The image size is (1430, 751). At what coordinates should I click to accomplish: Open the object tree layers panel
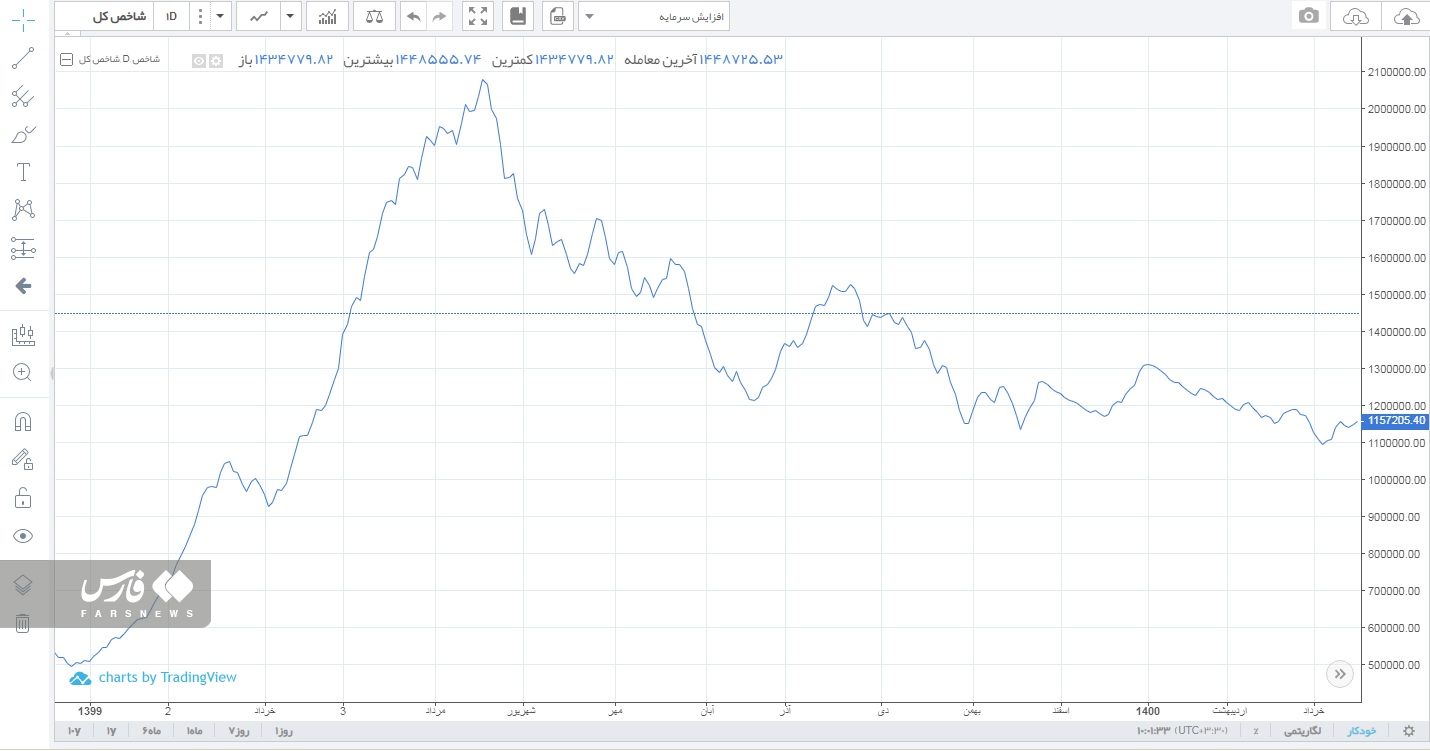[23, 585]
